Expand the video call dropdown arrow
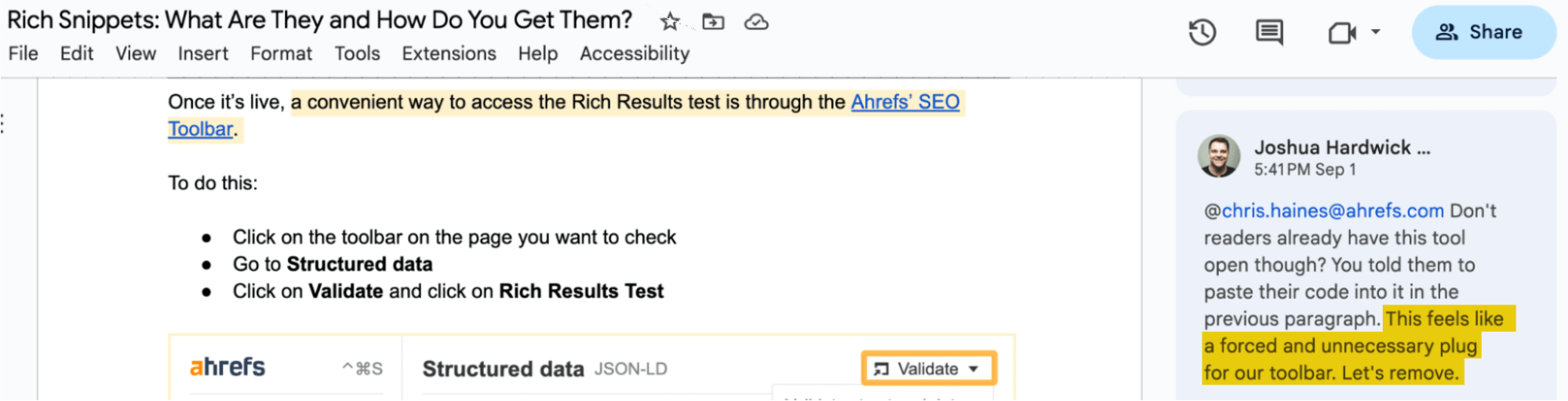1568x401 pixels. pyautogui.click(x=1376, y=32)
